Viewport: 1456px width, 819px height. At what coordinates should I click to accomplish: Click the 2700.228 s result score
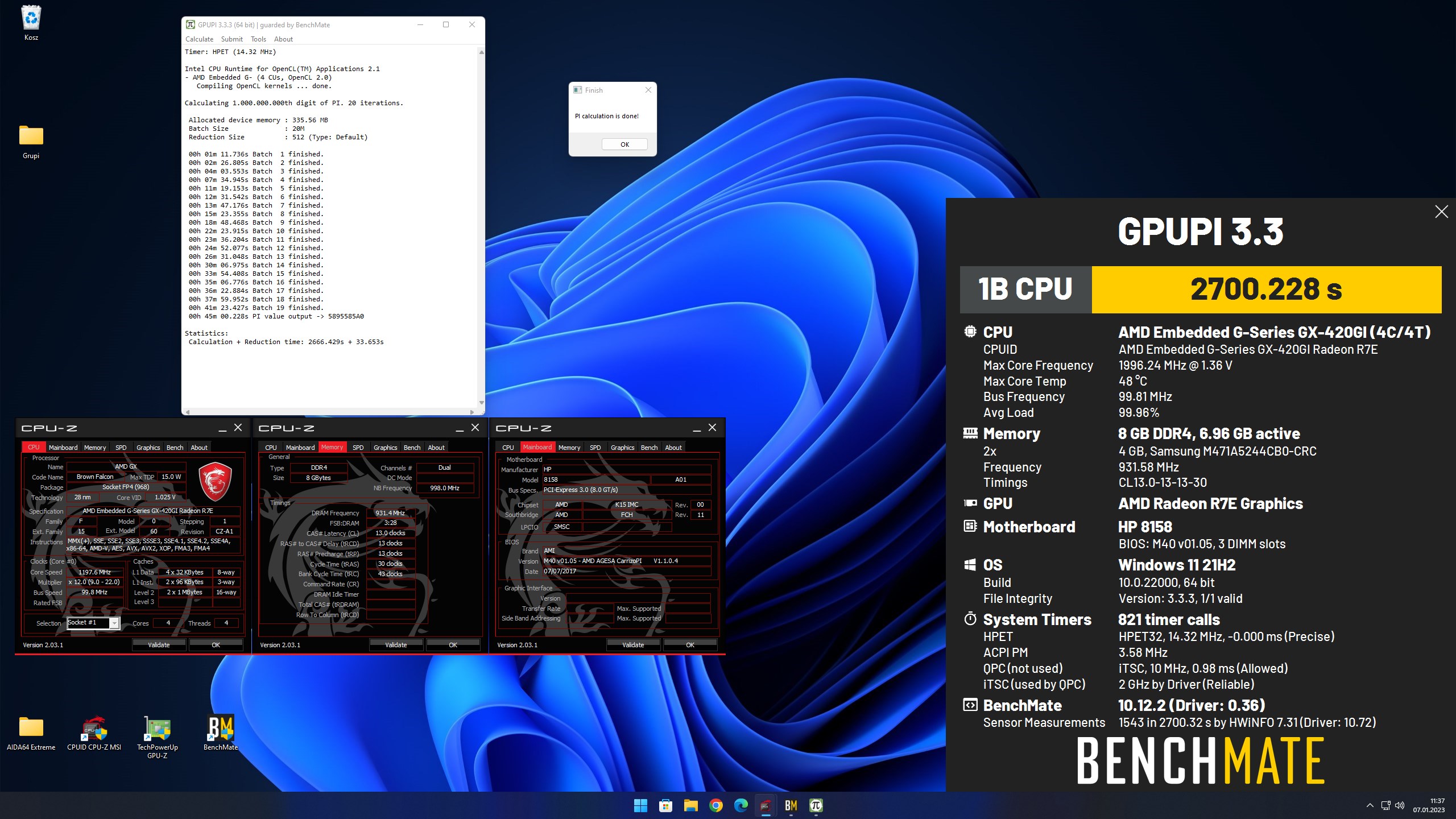[1266, 289]
